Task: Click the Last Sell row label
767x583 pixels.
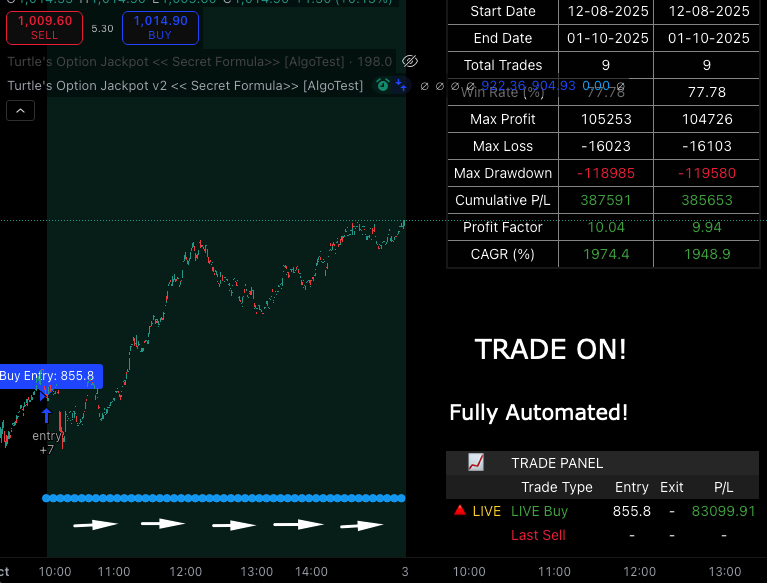Action: click(x=538, y=535)
